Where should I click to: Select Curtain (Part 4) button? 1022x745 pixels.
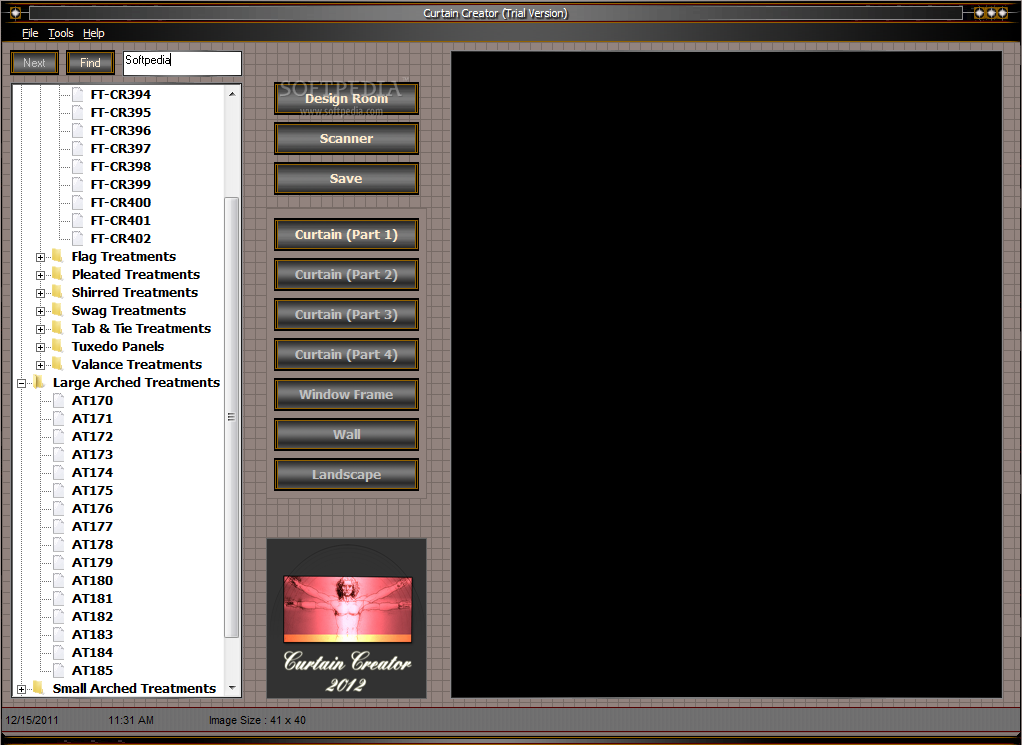tap(346, 355)
